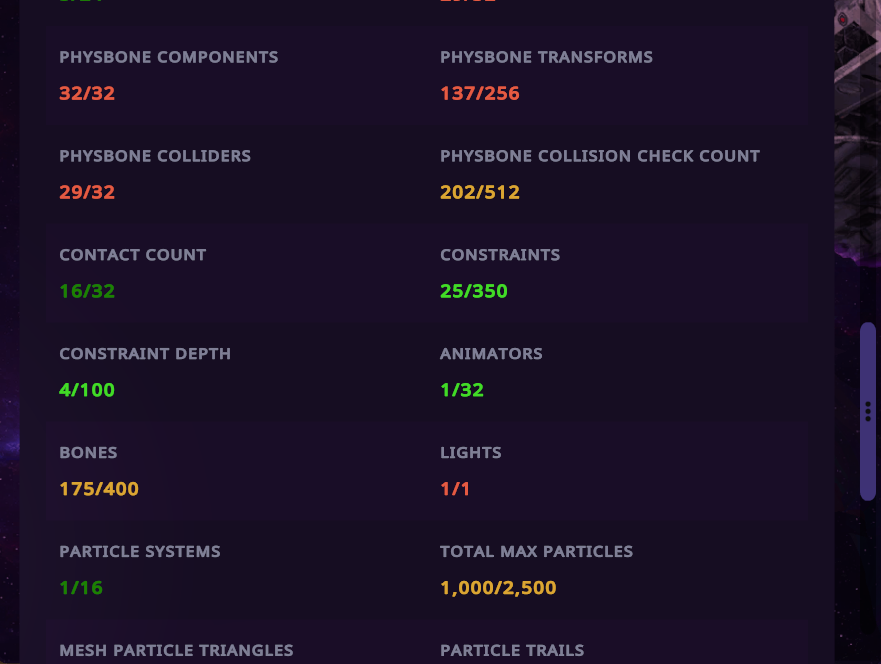Click the Mesh Particle Triangles label
This screenshot has width=881, height=664.
pyautogui.click(x=176, y=651)
